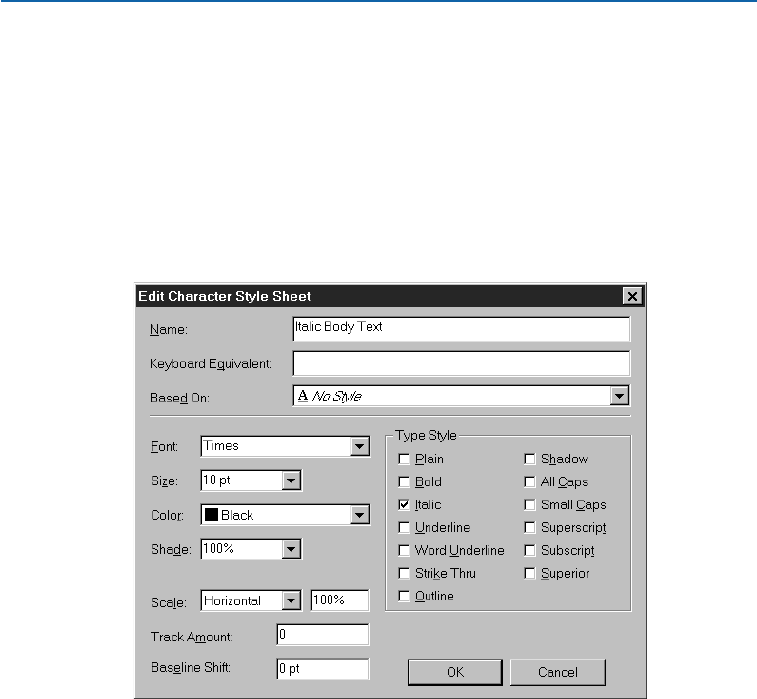Enable the Superior checkbox
The image size is (757, 699).
click(x=530, y=573)
